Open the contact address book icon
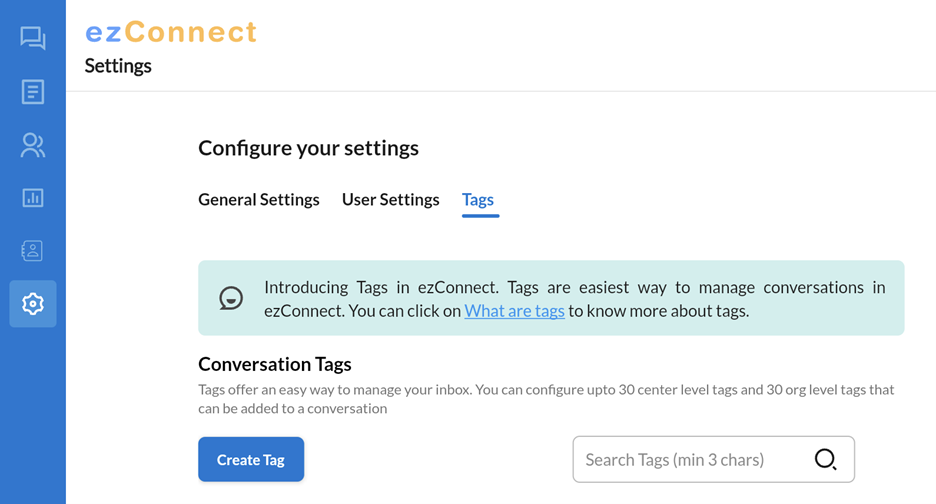Screen dimensions: 936x504 (33, 251)
